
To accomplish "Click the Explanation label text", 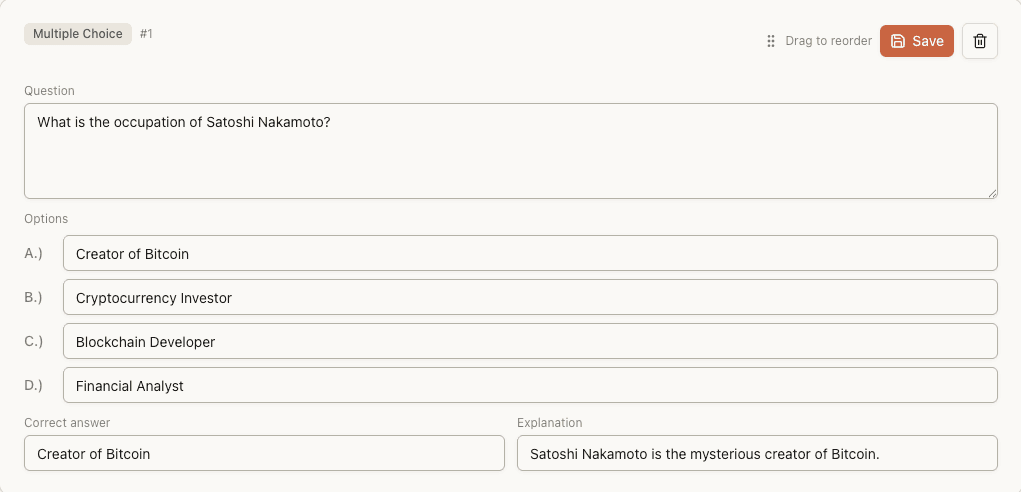I will 549,423.
